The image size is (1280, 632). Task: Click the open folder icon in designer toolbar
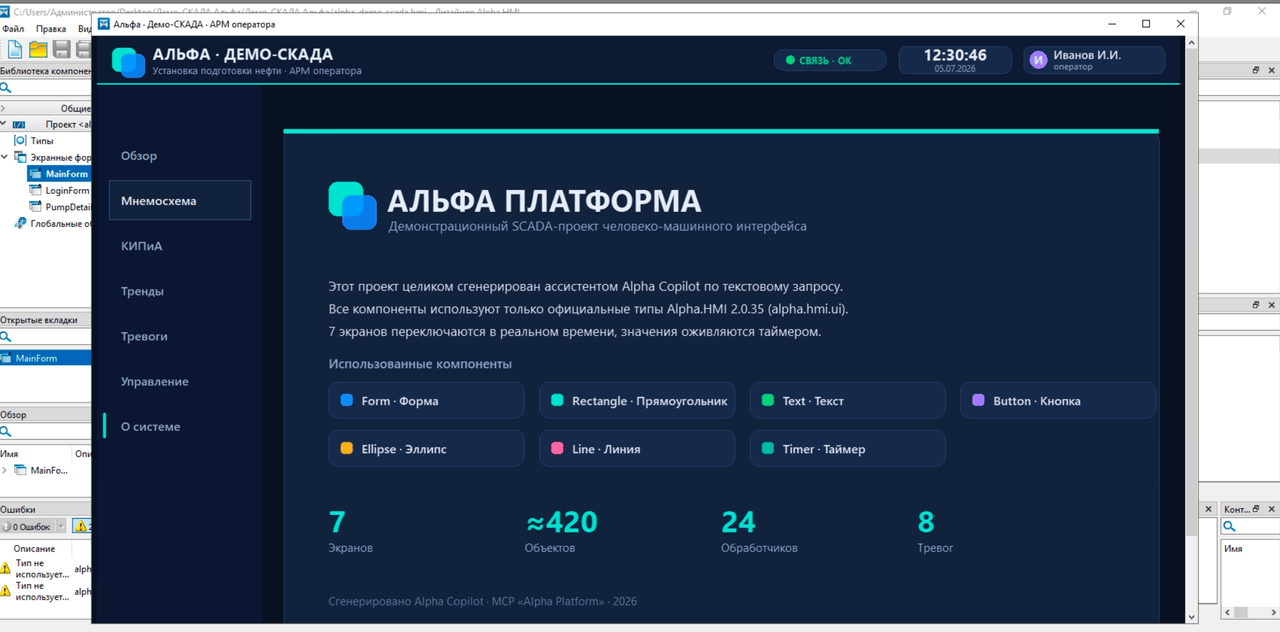(38, 49)
